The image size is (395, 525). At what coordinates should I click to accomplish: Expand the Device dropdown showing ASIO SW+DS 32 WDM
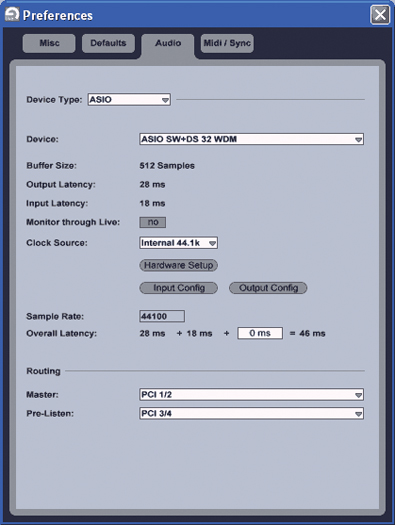coord(251,139)
